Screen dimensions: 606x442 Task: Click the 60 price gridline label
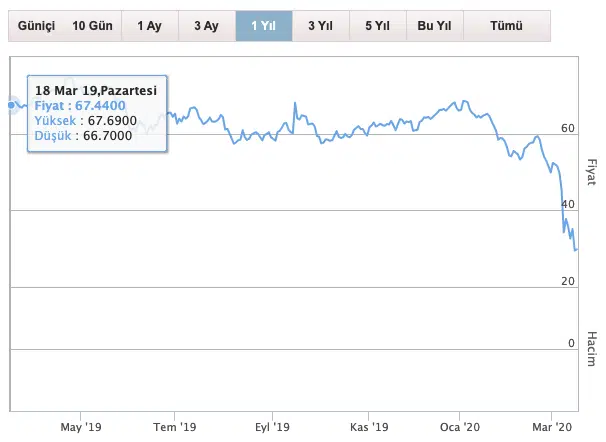(x=567, y=129)
